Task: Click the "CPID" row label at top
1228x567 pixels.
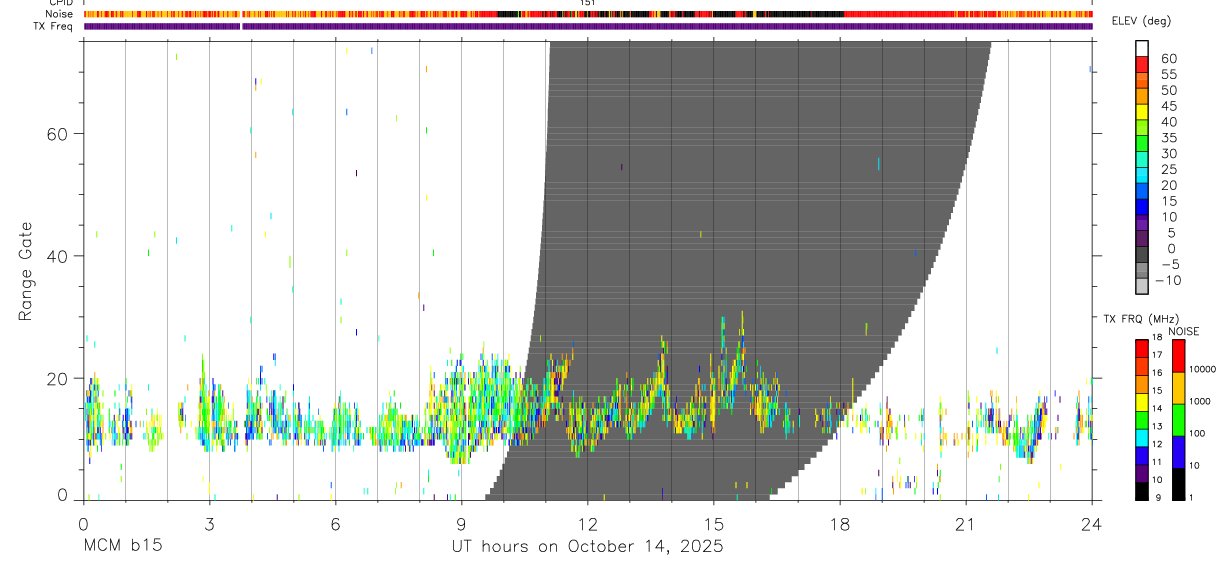Action: tap(59, 3)
